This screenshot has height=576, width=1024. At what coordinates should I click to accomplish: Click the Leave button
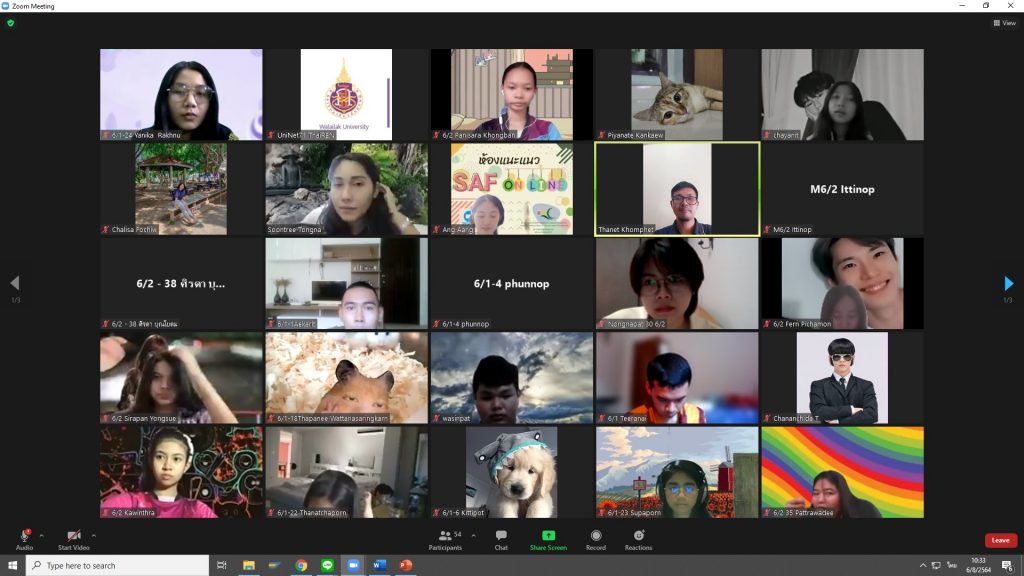pos(999,540)
